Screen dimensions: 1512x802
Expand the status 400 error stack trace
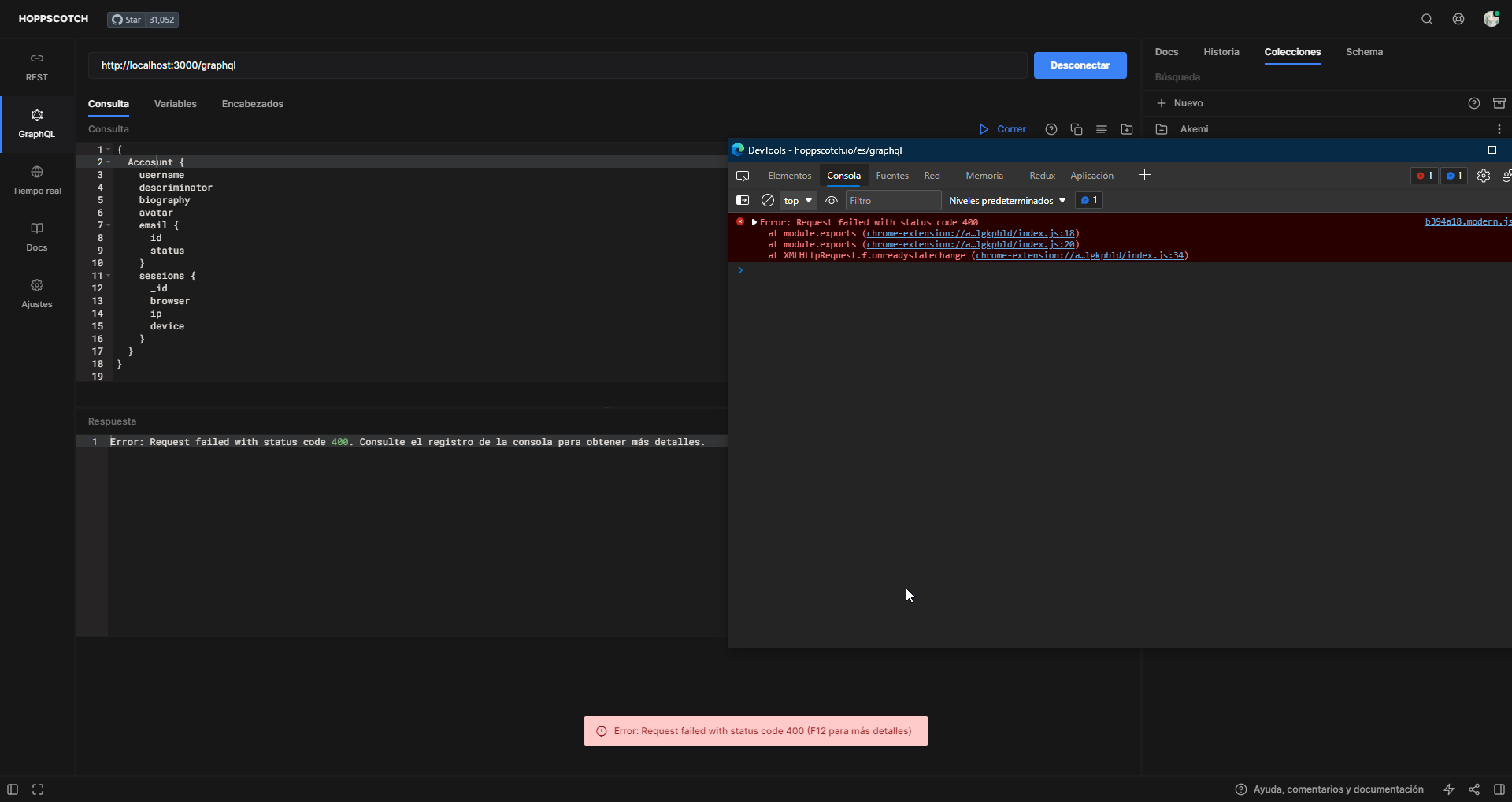[x=755, y=222]
